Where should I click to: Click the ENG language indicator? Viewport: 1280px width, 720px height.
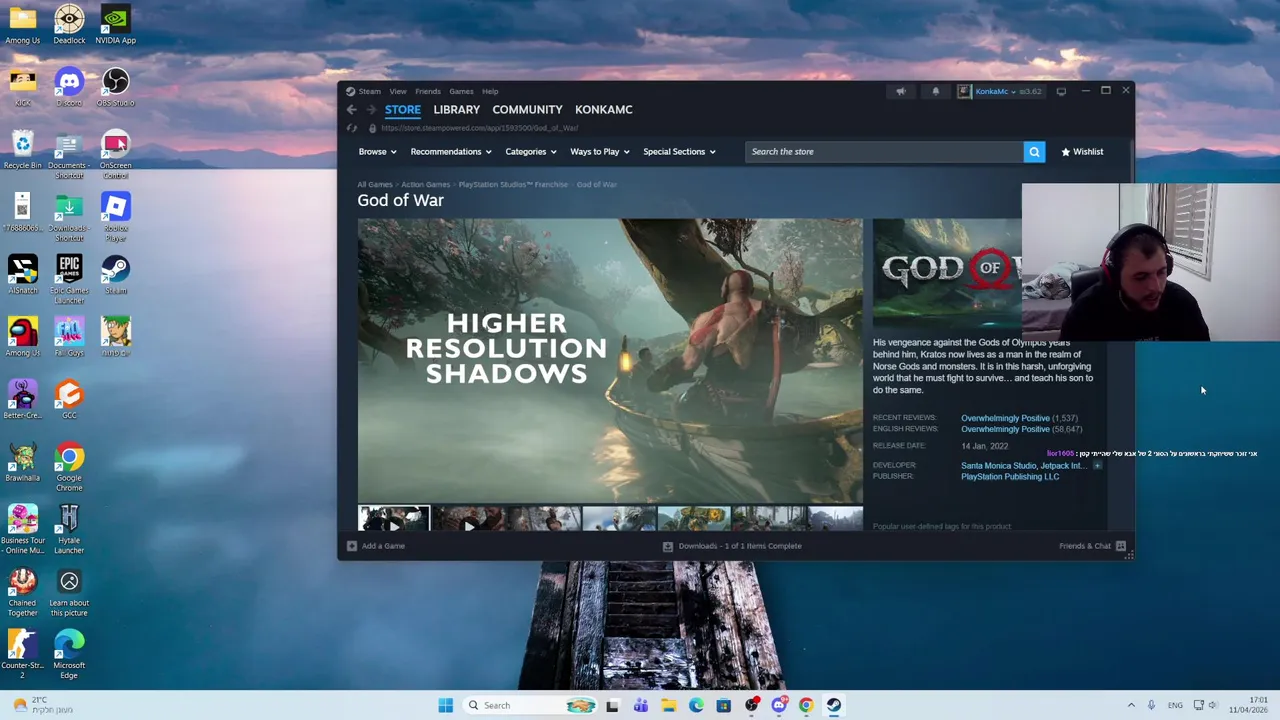1175,705
